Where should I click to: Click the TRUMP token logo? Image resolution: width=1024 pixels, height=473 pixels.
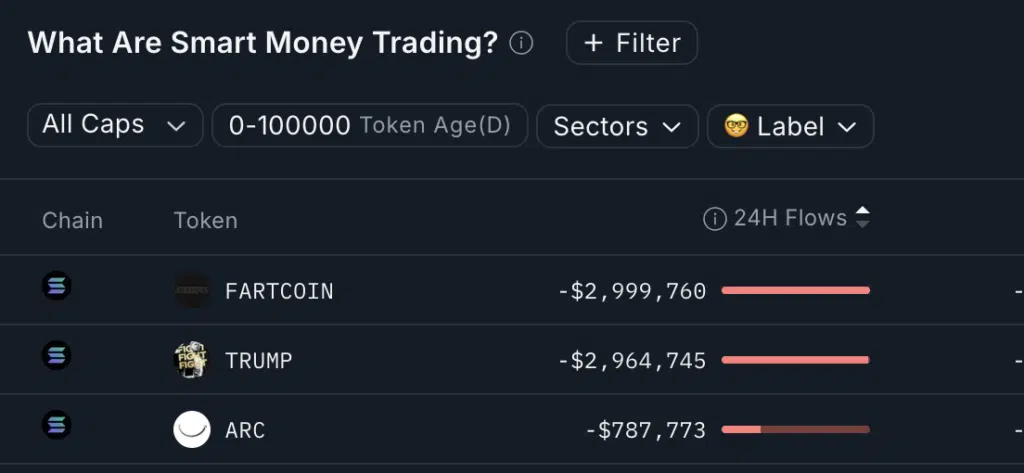point(191,360)
